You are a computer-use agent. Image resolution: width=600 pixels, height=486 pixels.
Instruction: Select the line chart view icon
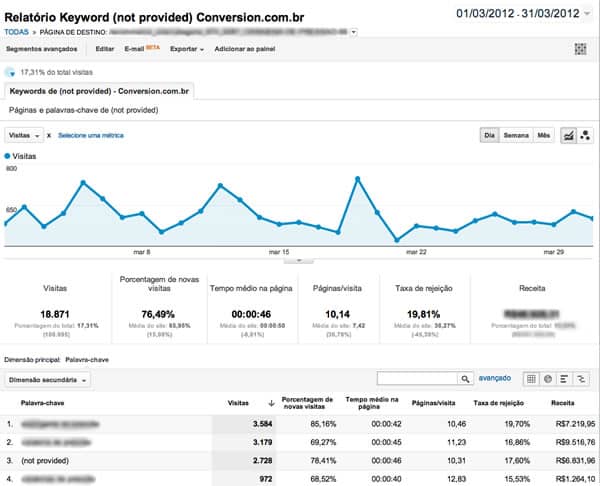click(x=569, y=135)
